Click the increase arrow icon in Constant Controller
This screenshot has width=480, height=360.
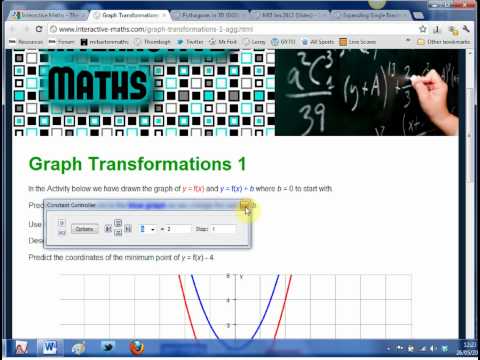(x=128, y=229)
